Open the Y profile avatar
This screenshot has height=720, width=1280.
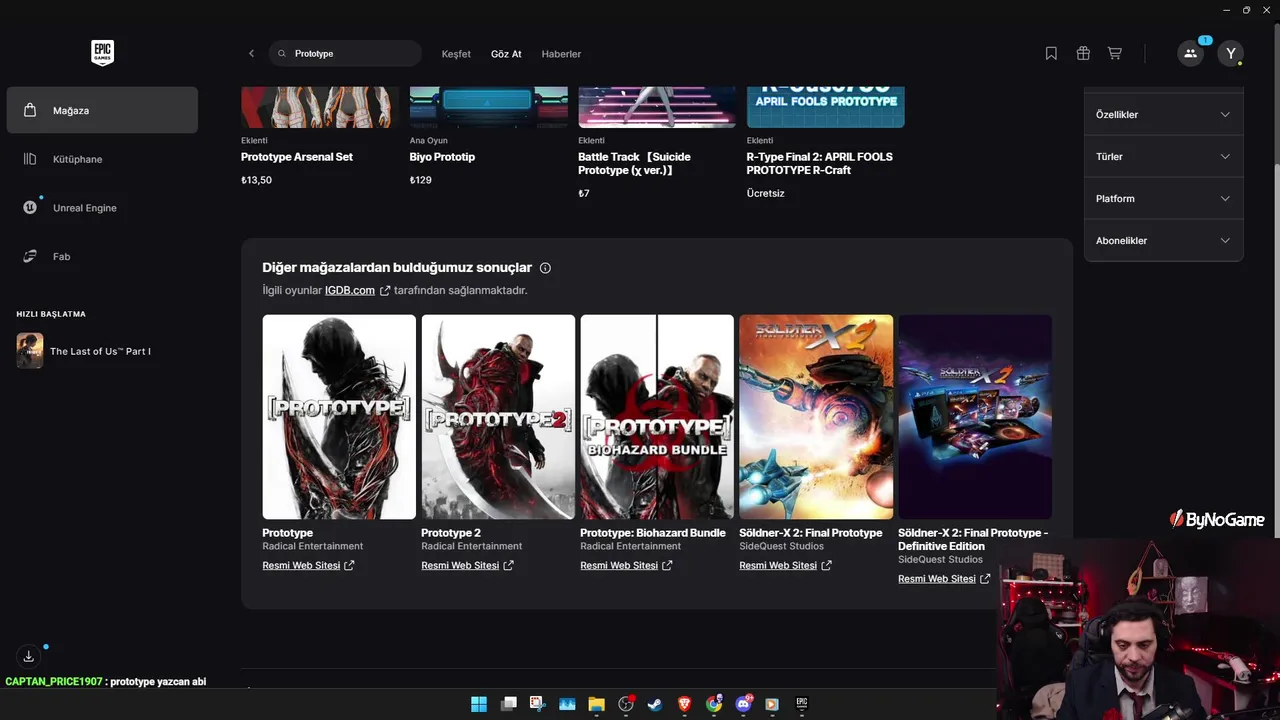point(1231,54)
